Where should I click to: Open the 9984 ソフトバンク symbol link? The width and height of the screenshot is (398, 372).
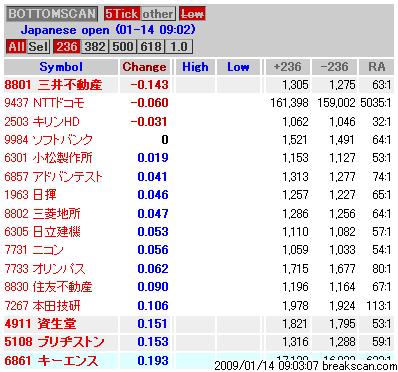pyautogui.click(x=48, y=140)
